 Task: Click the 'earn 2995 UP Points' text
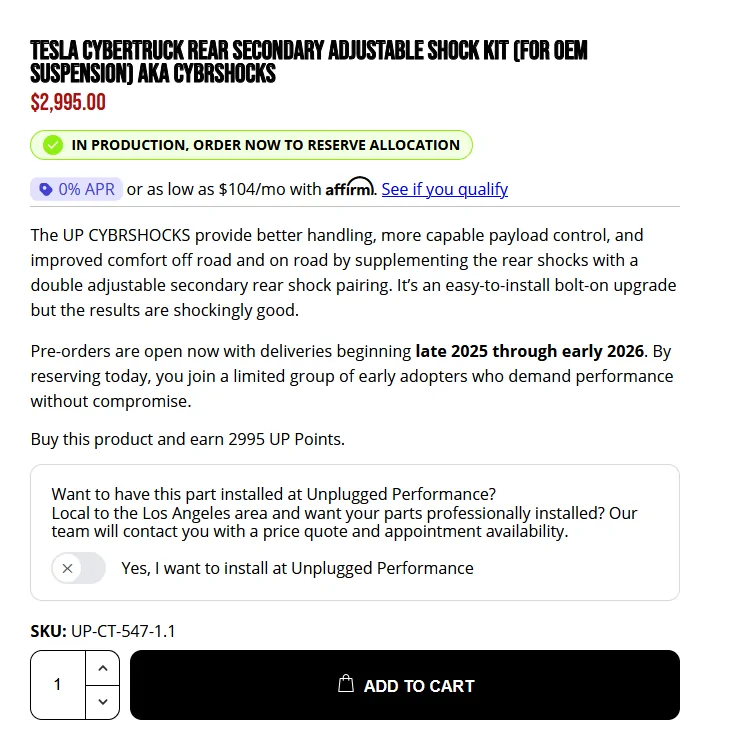point(268,439)
